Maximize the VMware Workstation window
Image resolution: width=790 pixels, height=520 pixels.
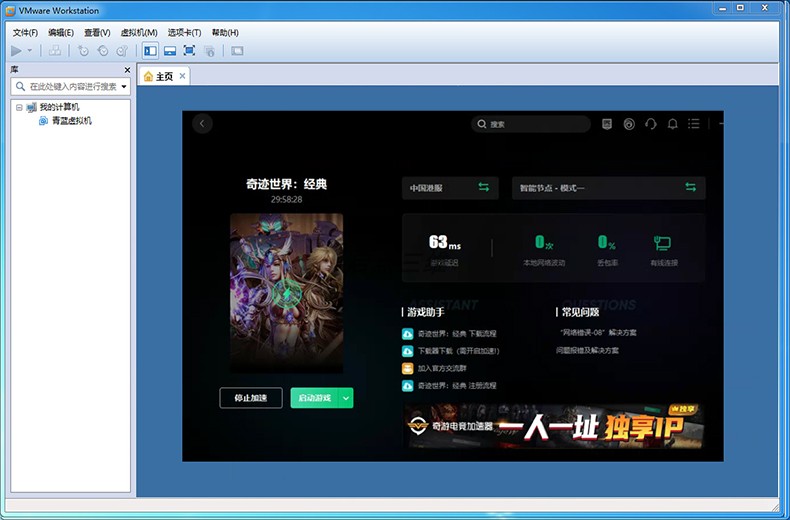(740, 8)
